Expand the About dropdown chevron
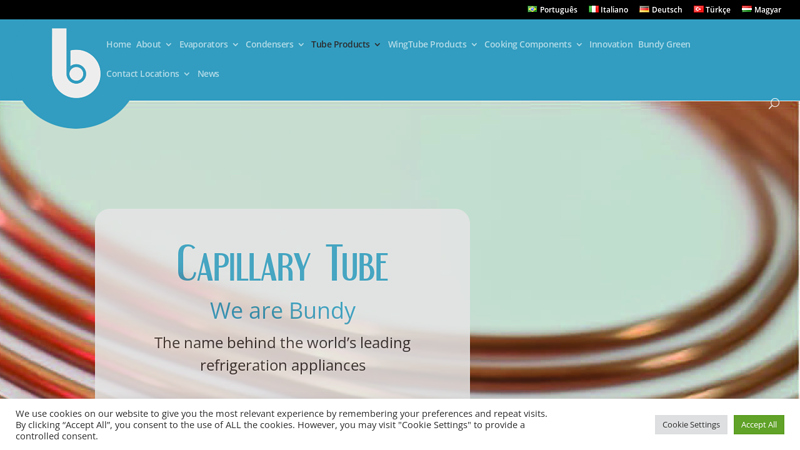Viewport: 800px width, 450px height. (168, 45)
